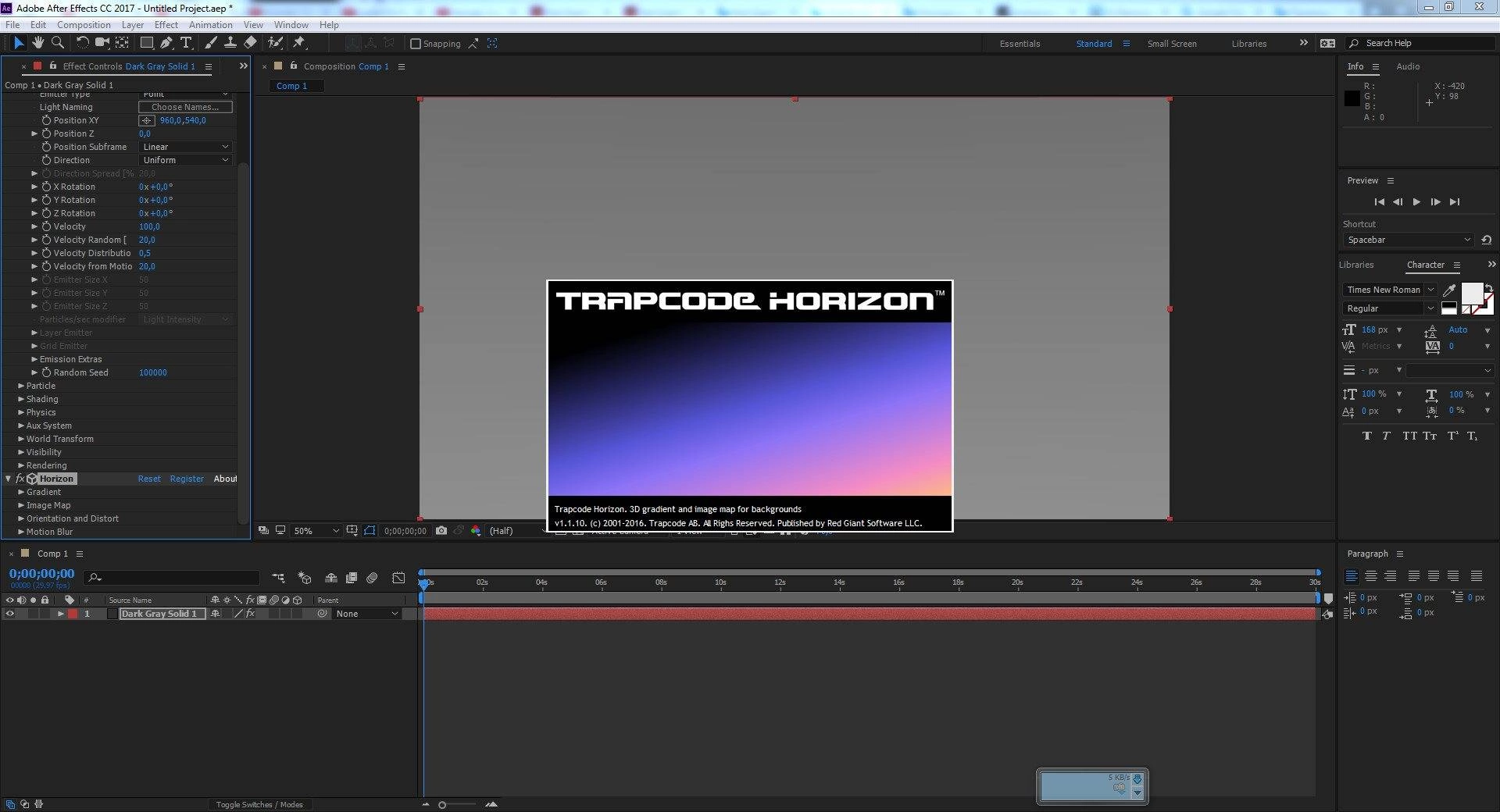This screenshot has height=812, width=1500.
Task: Click the eyedropper in Character panel
Action: point(1449,290)
